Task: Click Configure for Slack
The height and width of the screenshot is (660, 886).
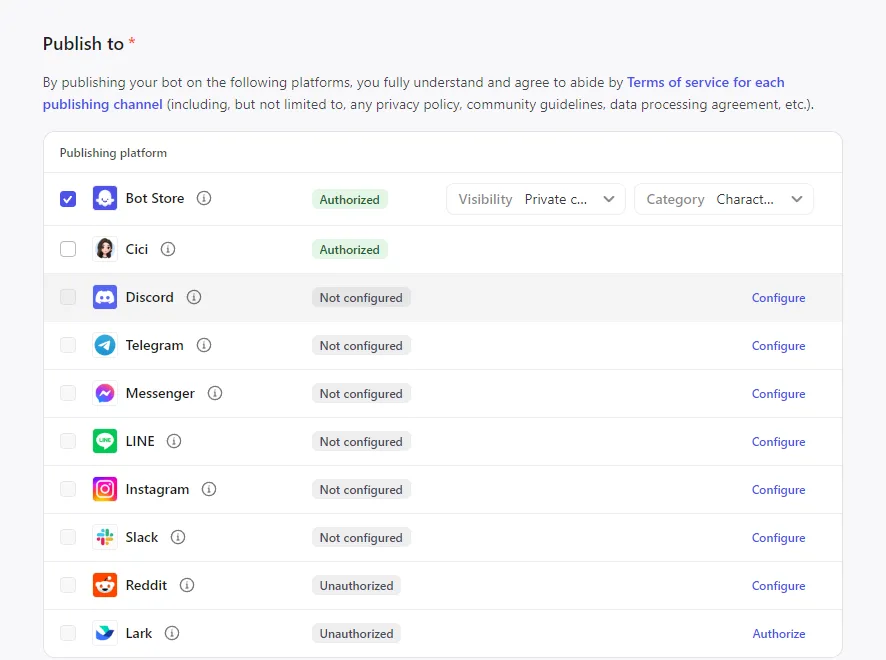Action: [x=778, y=538]
